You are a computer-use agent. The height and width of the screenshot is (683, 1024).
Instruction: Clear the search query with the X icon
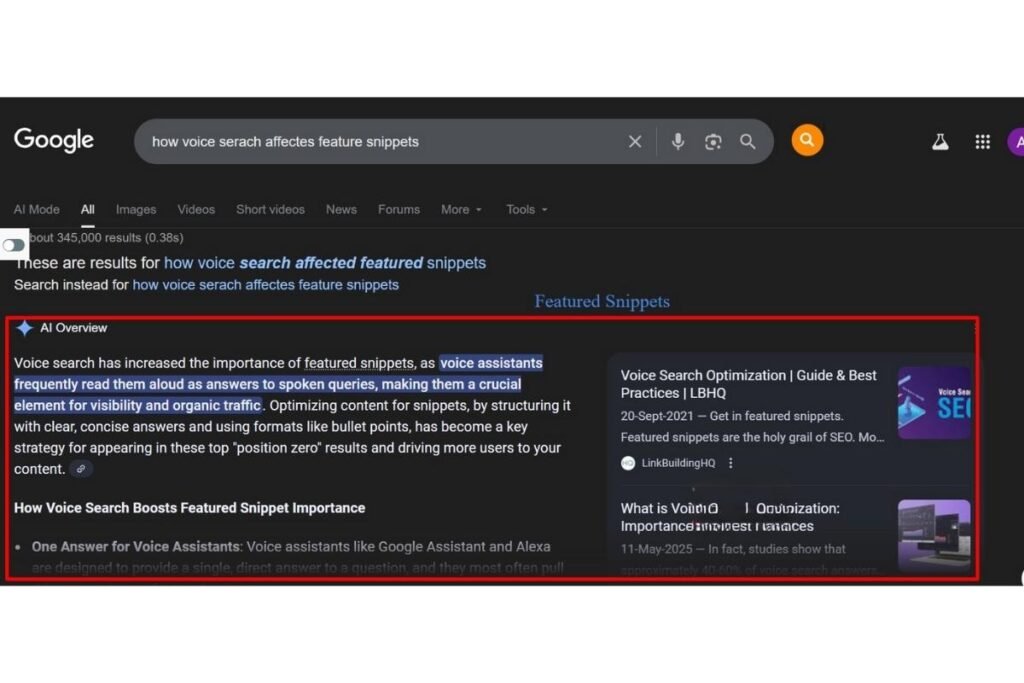pyautogui.click(x=635, y=141)
